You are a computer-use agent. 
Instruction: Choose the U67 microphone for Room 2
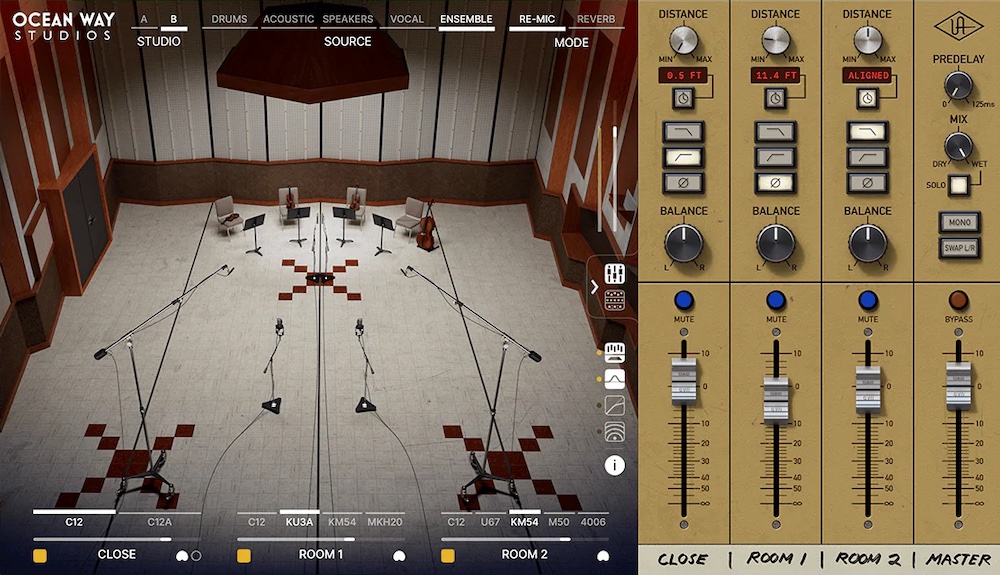pyautogui.click(x=489, y=522)
